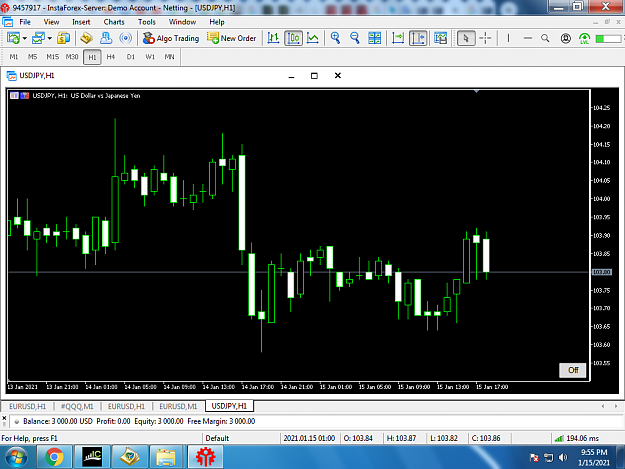Select the cursor arrow tool
Screen dimensions: 625x469
[x=466, y=38]
